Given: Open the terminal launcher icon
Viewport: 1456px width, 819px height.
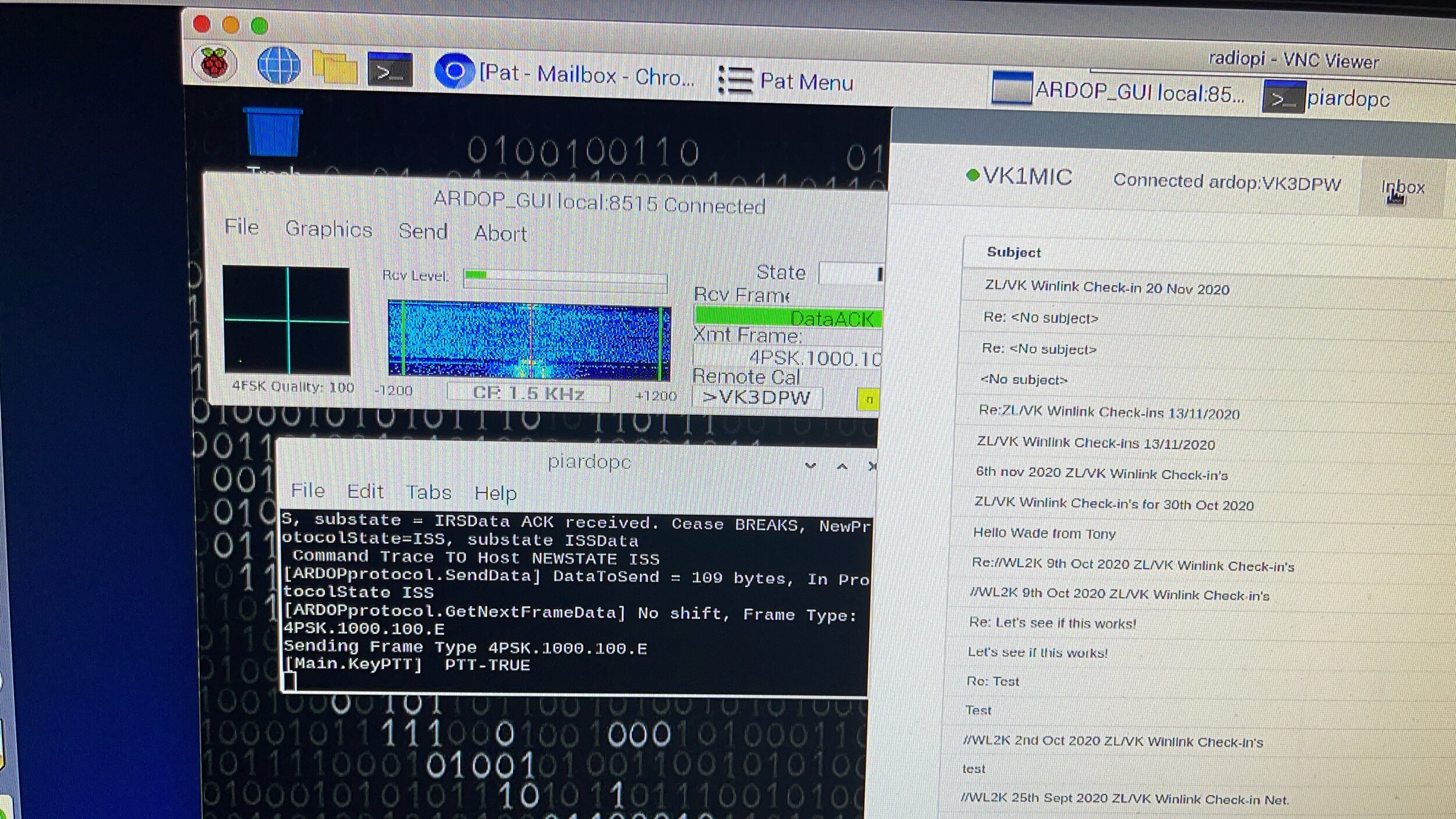Looking at the screenshot, I should pos(390,69).
